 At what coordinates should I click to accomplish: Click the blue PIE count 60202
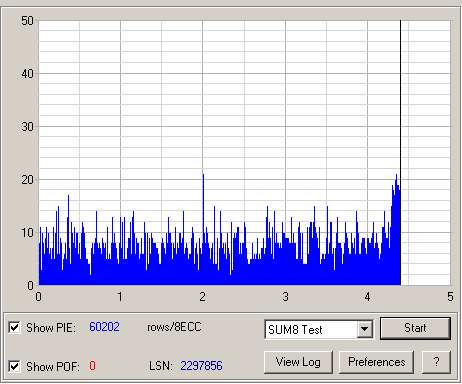click(x=104, y=327)
